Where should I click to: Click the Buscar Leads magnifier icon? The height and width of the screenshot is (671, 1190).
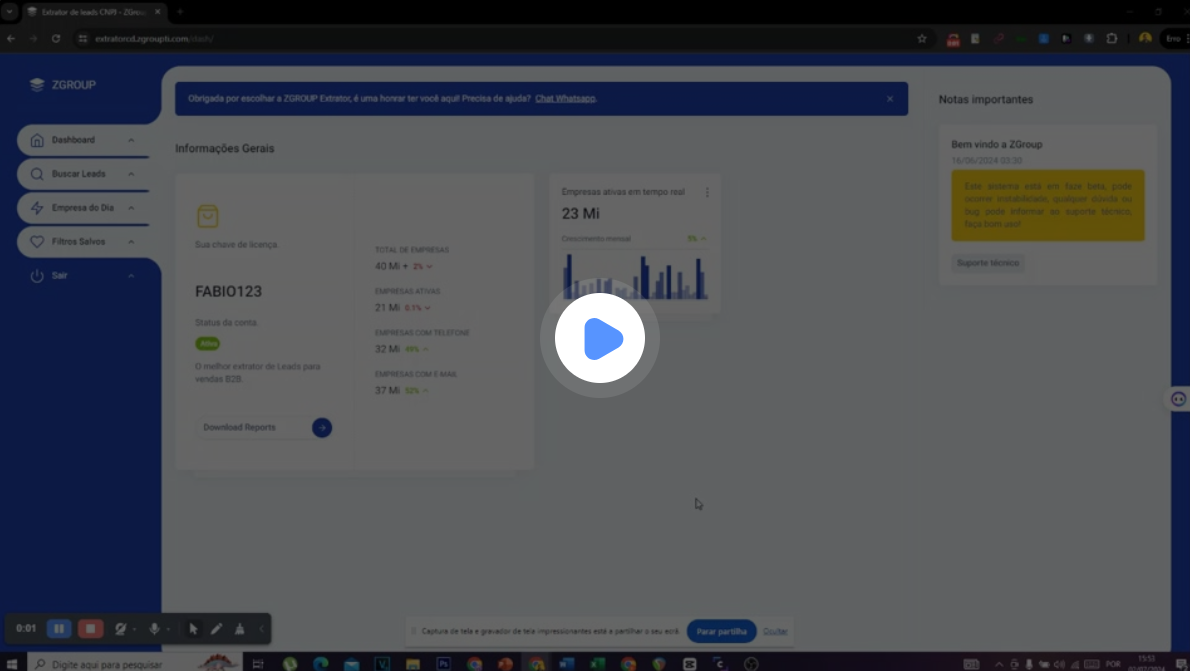36,174
